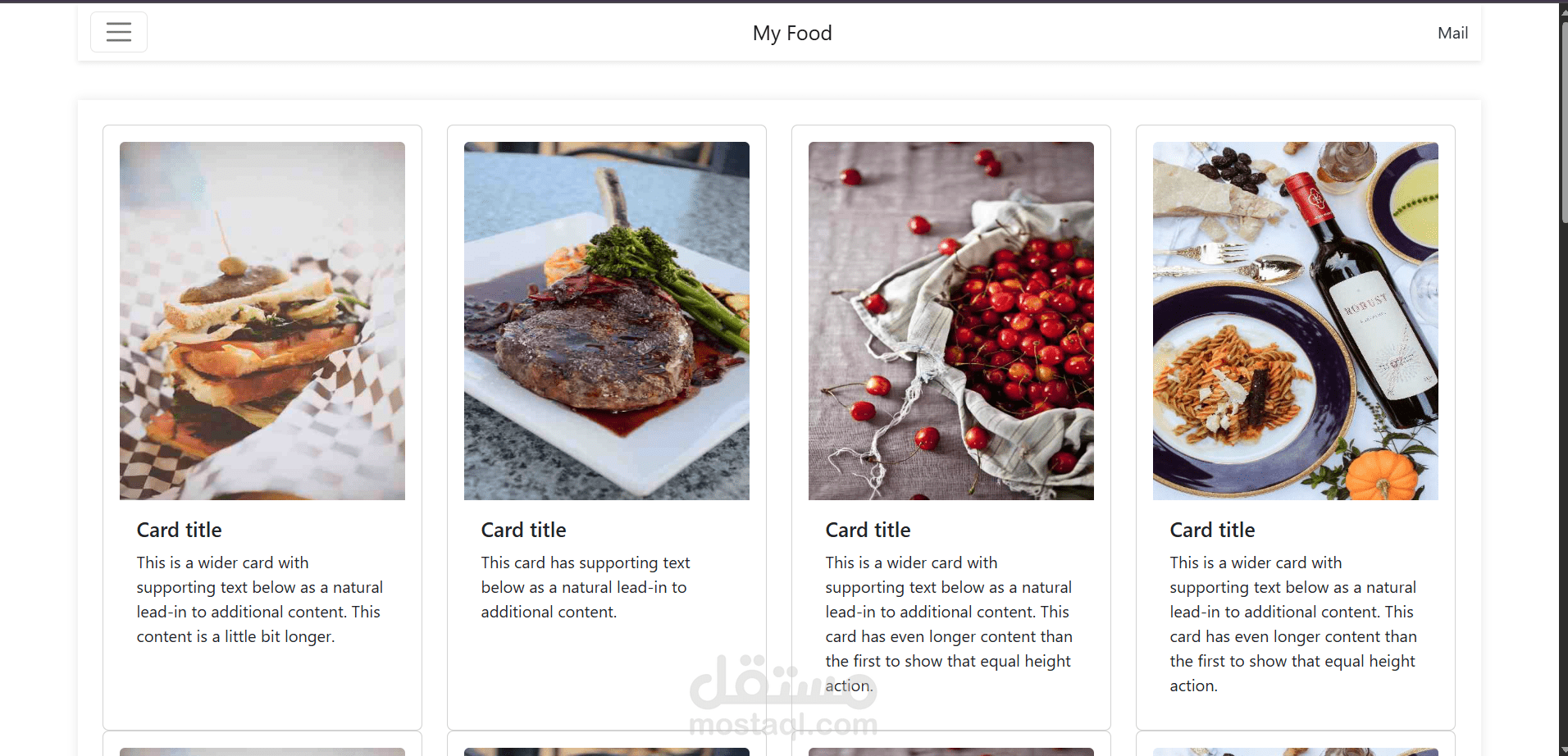Select the sandwich photo thumbnail
1568x756 pixels.
[x=262, y=321]
